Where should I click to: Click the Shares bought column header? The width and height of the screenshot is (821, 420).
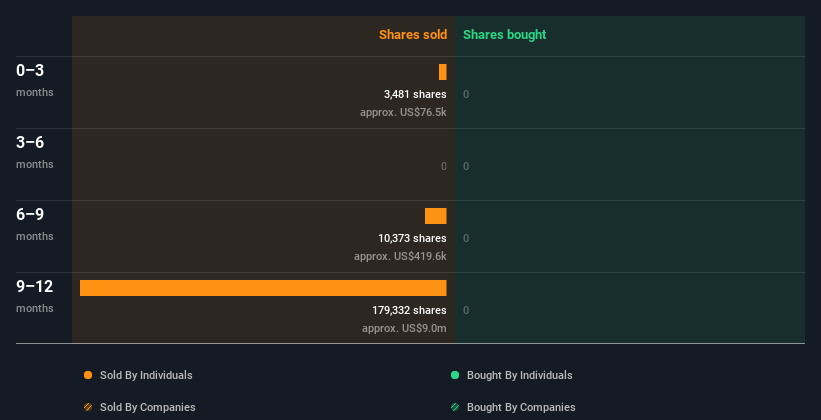click(504, 35)
